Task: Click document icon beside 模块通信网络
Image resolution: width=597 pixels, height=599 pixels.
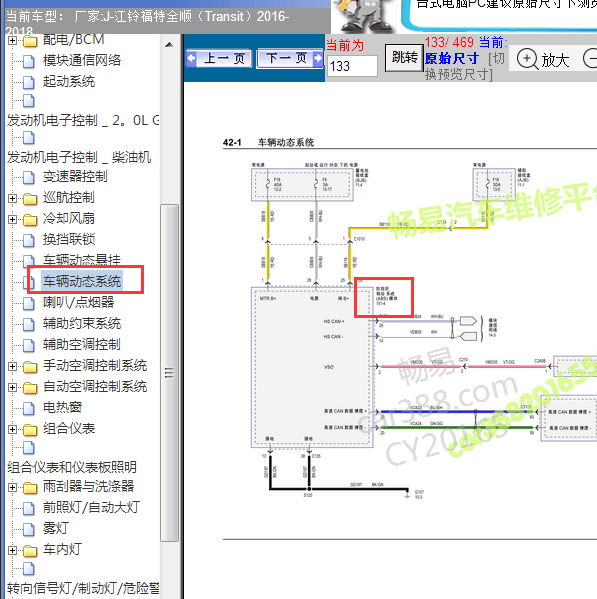Action: [x=29, y=61]
